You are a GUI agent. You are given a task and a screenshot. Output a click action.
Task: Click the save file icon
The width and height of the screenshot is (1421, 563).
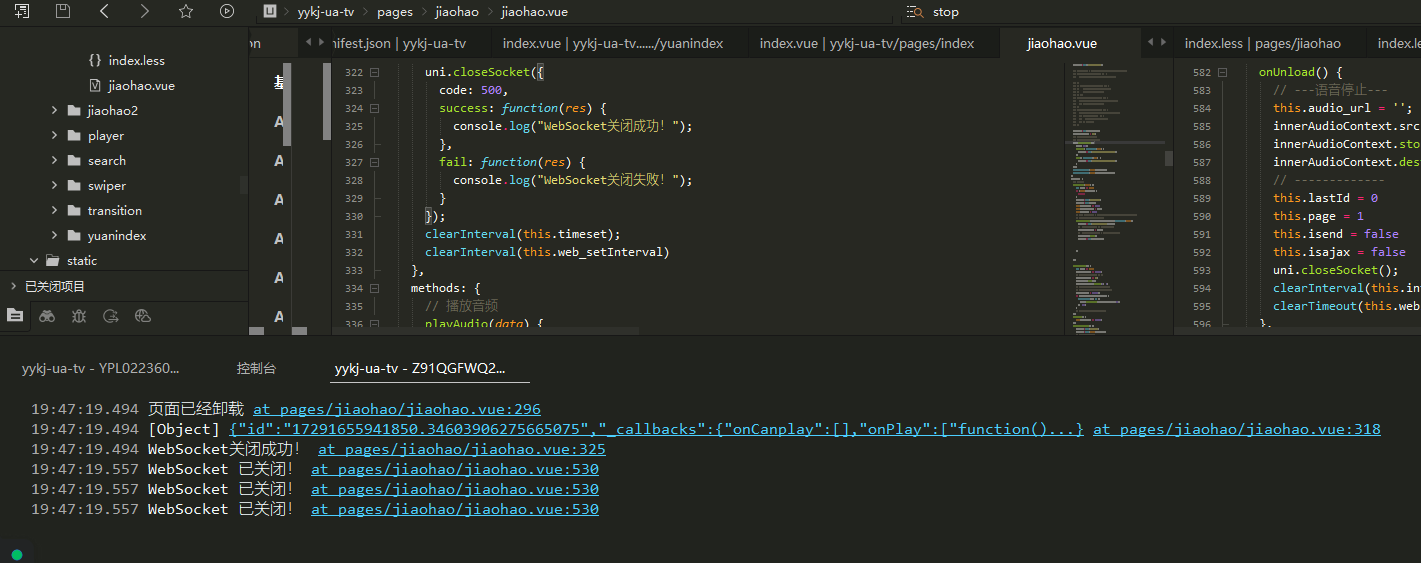pyautogui.click(x=63, y=12)
